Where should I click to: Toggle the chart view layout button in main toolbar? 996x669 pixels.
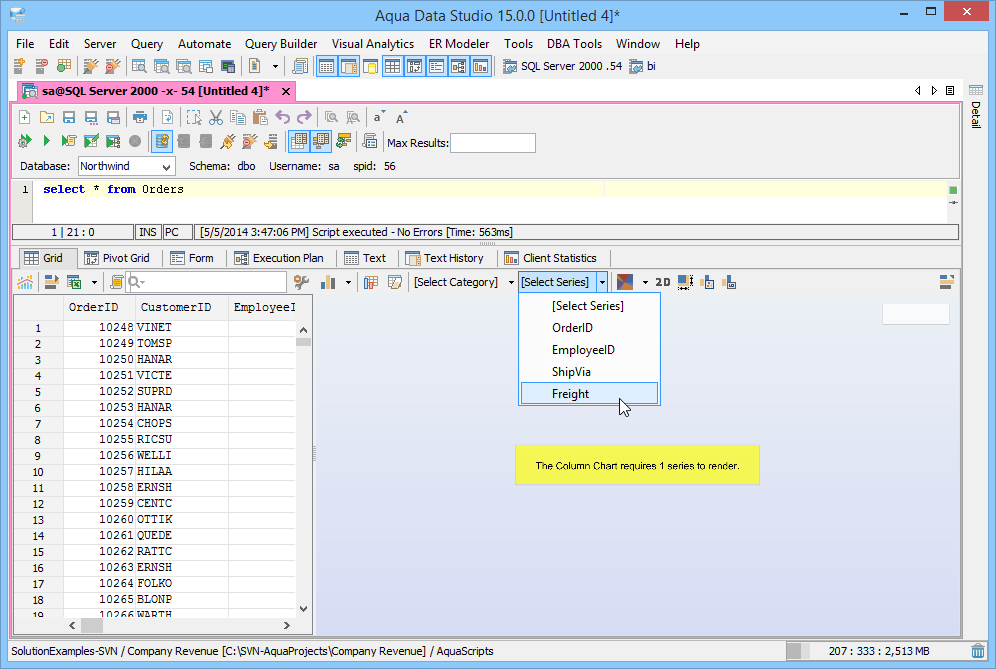(x=480, y=66)
